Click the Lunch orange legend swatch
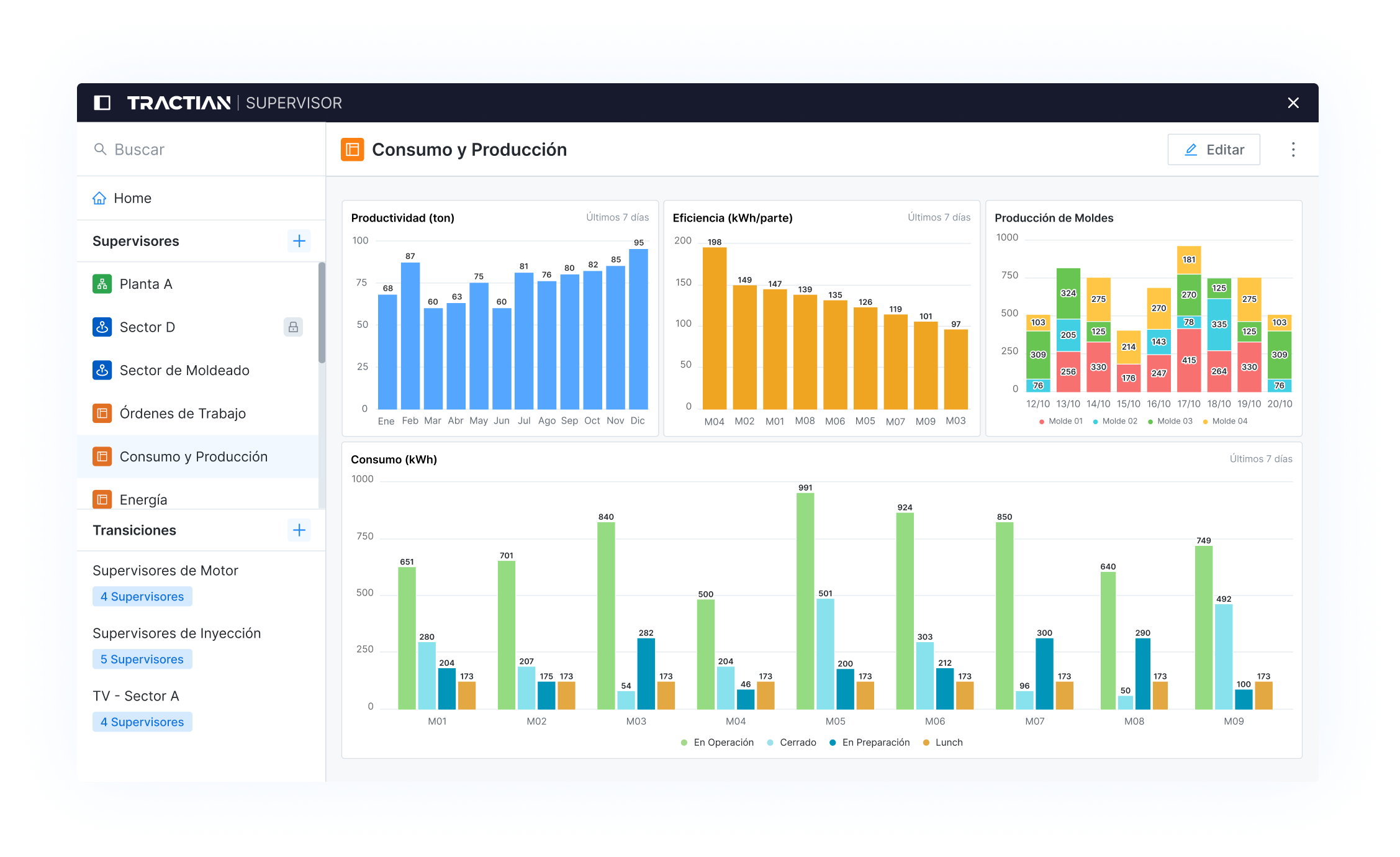 click(x=926, y=742)
